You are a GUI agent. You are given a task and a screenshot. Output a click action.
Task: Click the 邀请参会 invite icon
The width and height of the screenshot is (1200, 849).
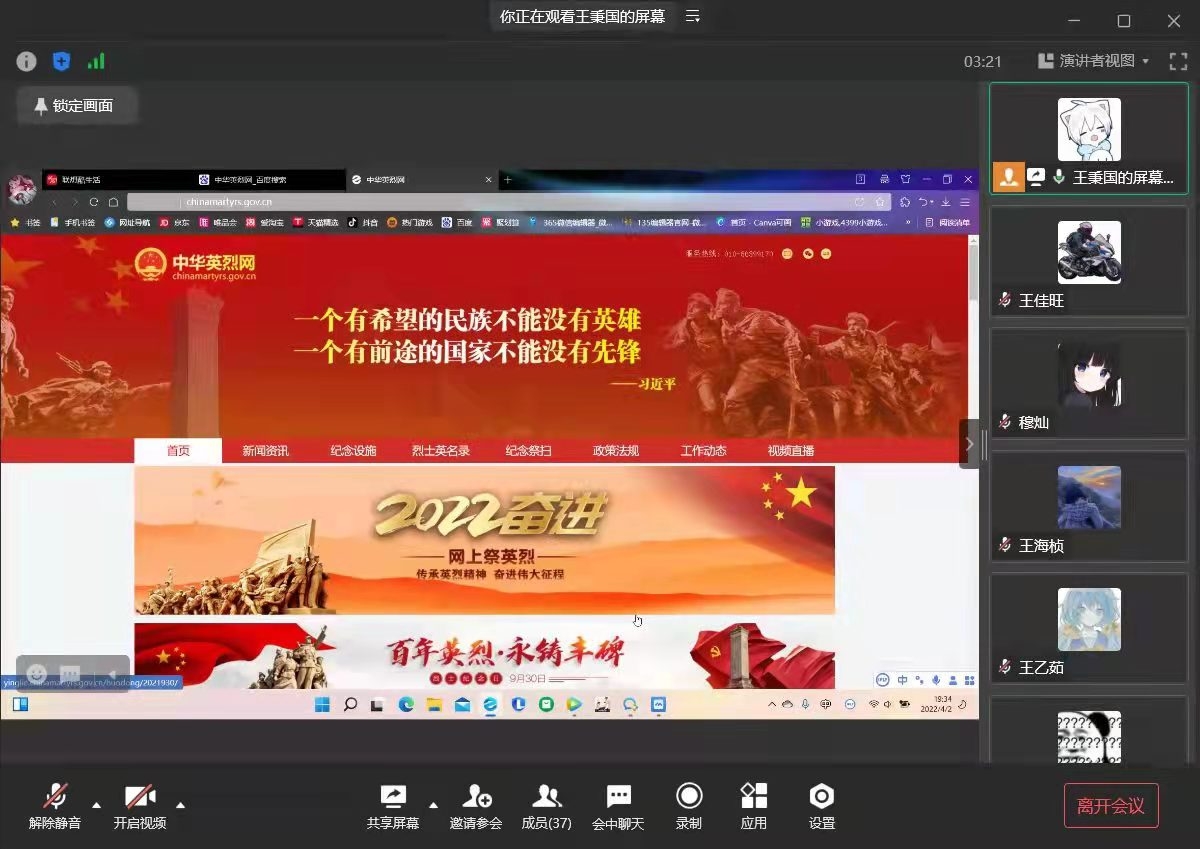476,806
